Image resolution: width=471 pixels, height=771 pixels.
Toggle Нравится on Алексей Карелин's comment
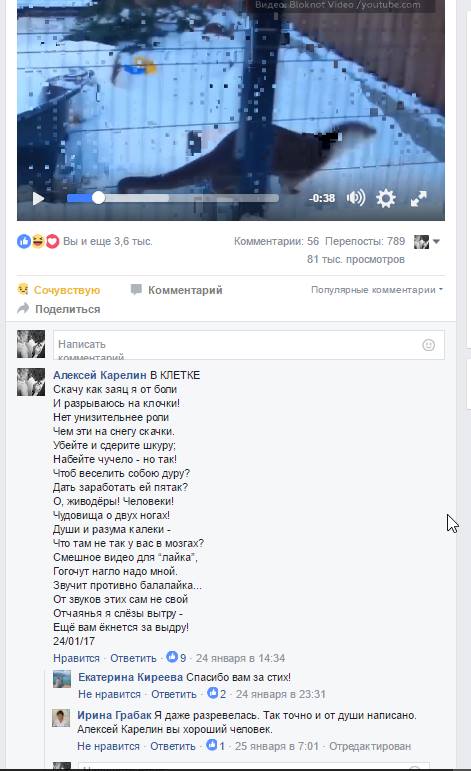point(76,658)
